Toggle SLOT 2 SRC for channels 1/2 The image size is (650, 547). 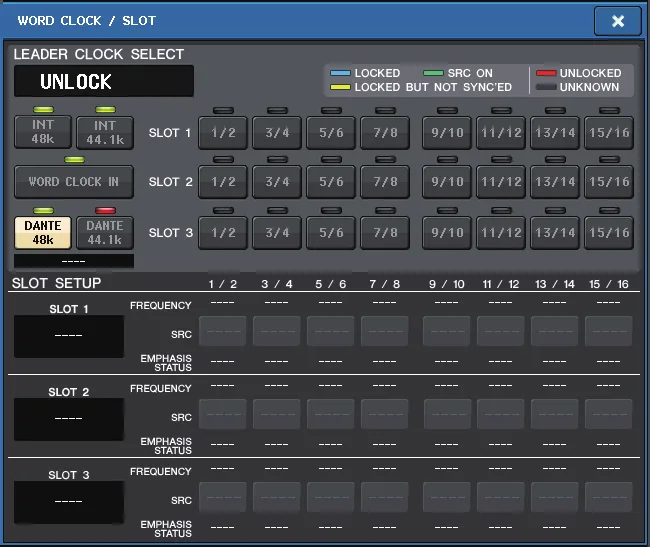223,414
